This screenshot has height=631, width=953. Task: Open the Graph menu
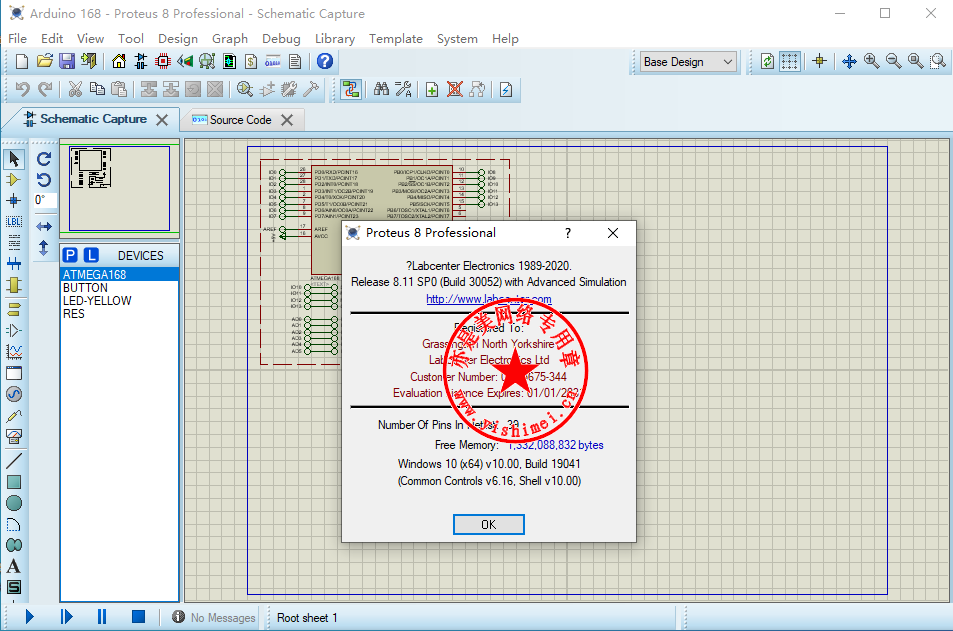click(230, 38)
